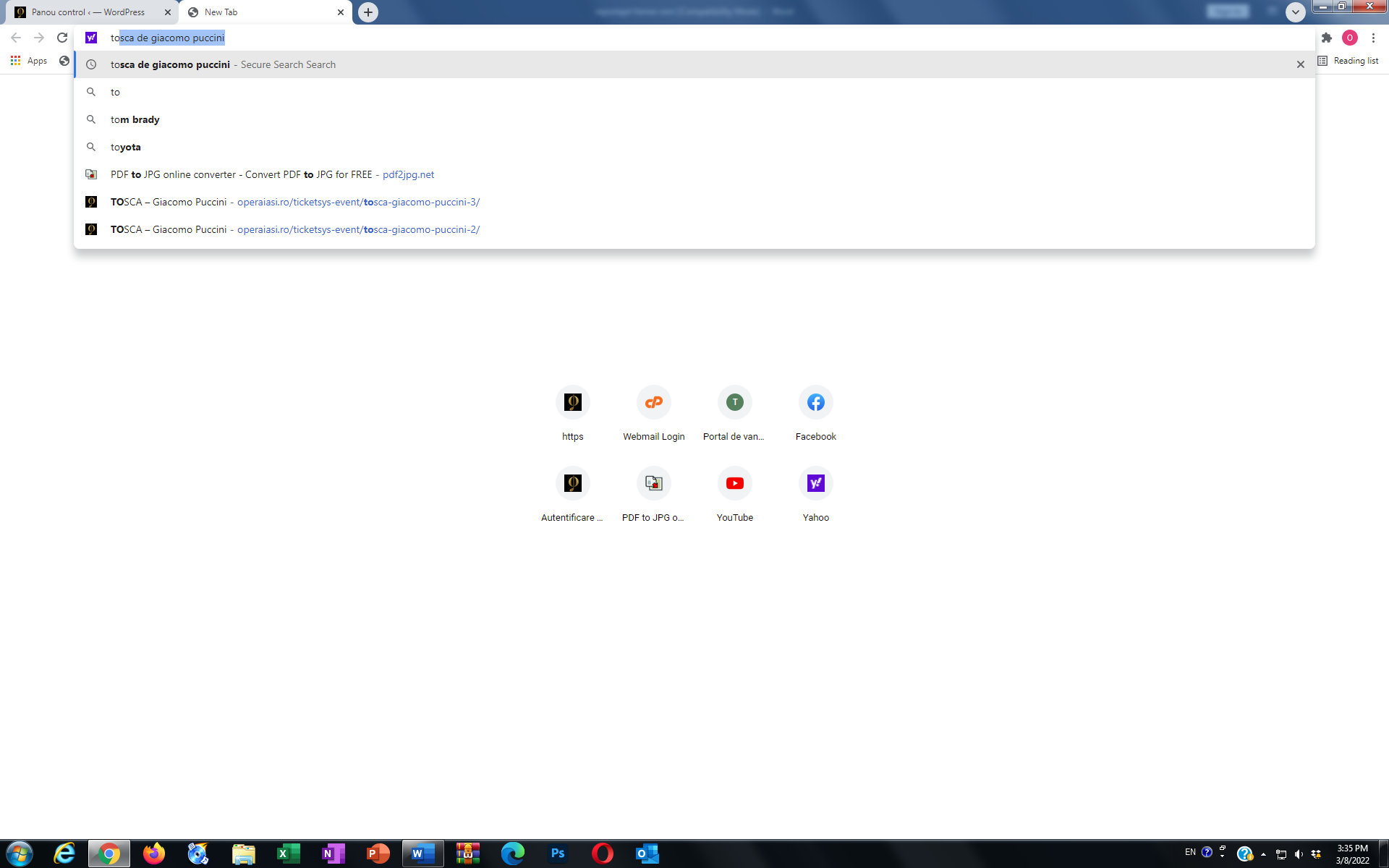The height and width of the screenshot is (868, 1389).
Task: Click the browser back arrow
Action: (16, 38)
